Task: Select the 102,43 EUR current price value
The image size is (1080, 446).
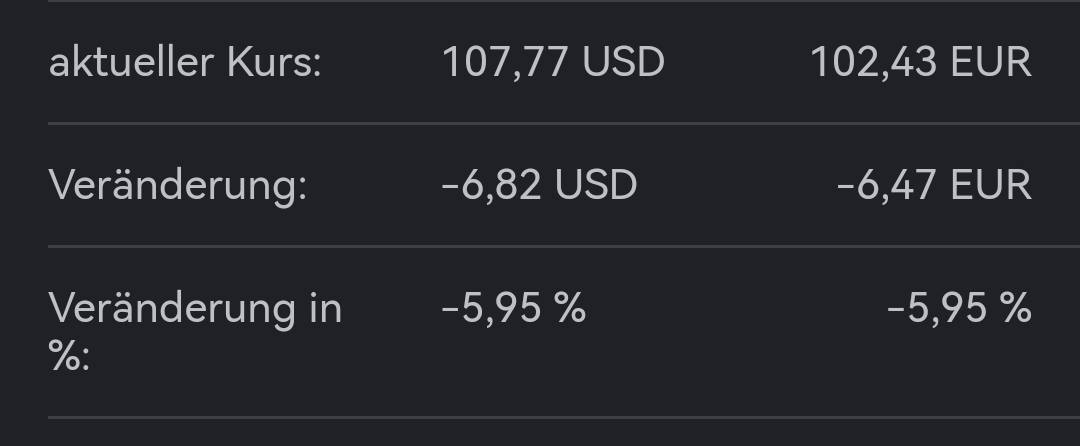Action: tap(920, 63)
